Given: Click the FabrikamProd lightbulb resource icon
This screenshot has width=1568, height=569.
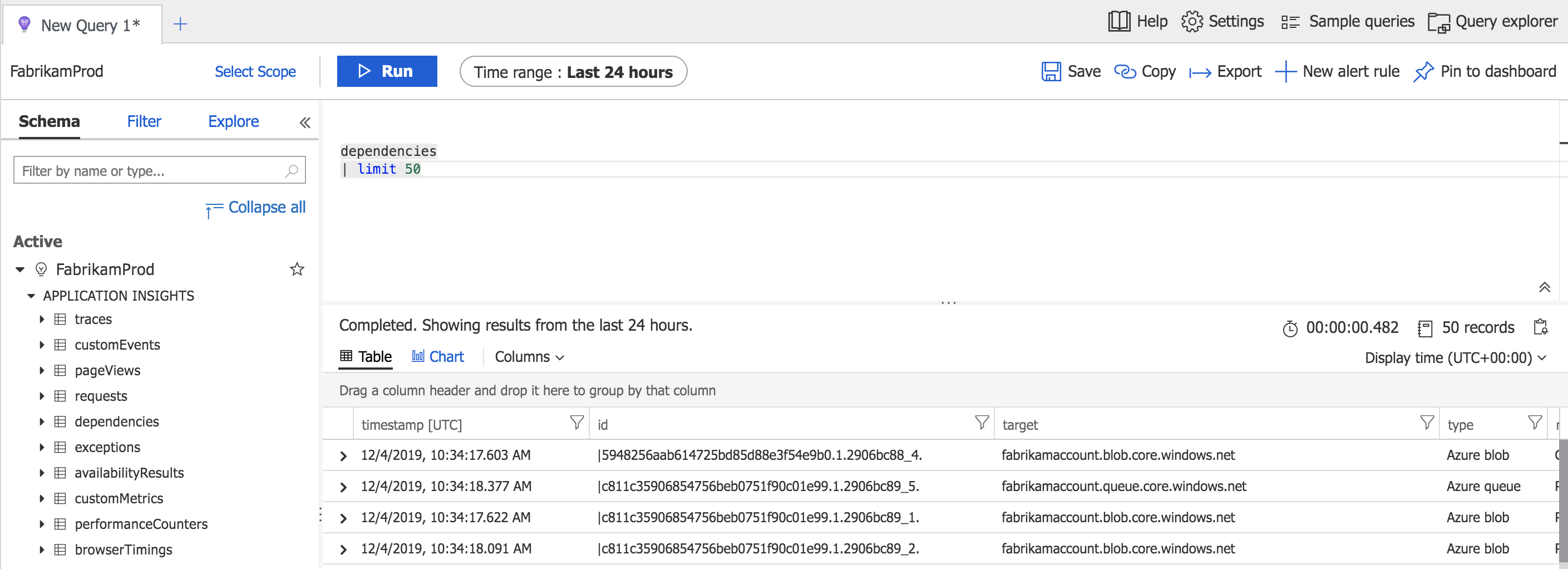Looking at the screenshot, I should point(41,269).
